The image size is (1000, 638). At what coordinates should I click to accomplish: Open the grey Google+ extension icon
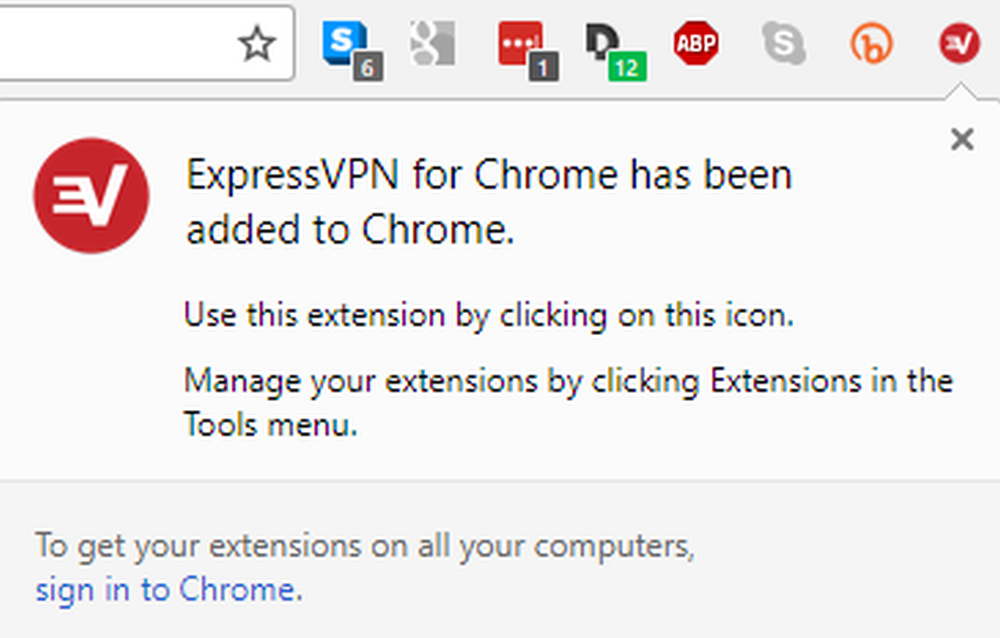click(432, 42)
